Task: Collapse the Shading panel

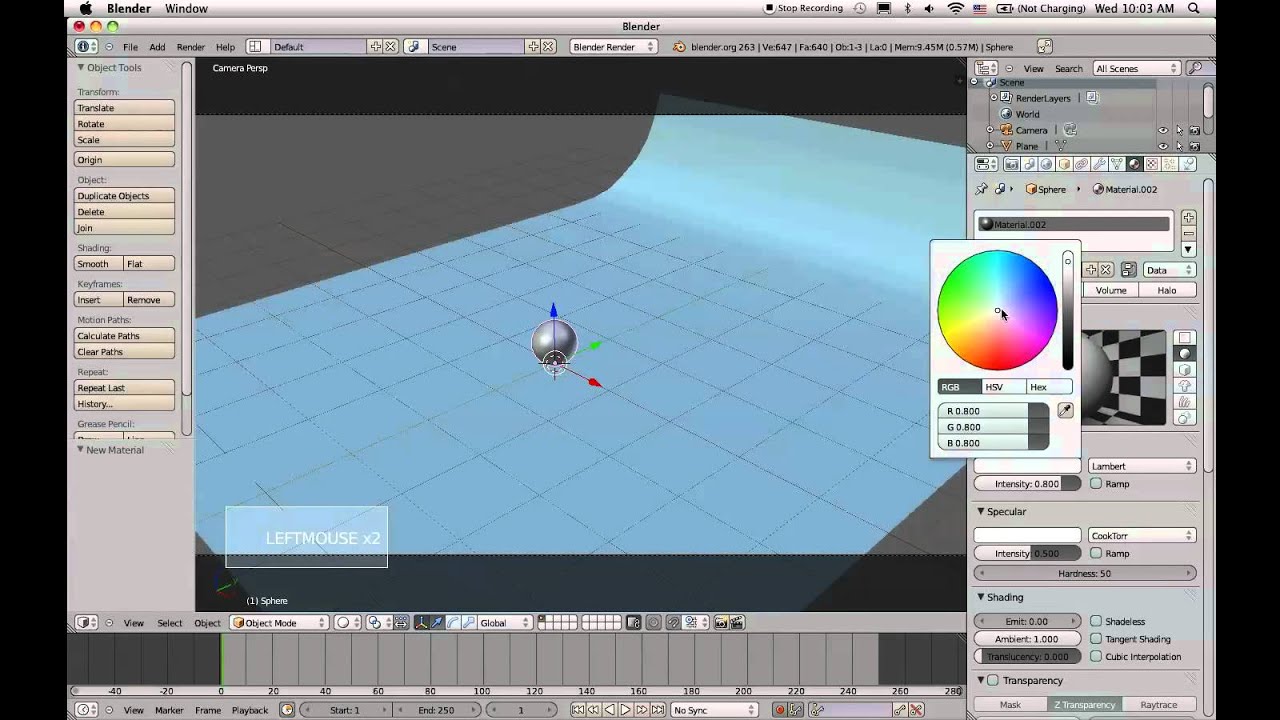Action: tap(981, 598)
